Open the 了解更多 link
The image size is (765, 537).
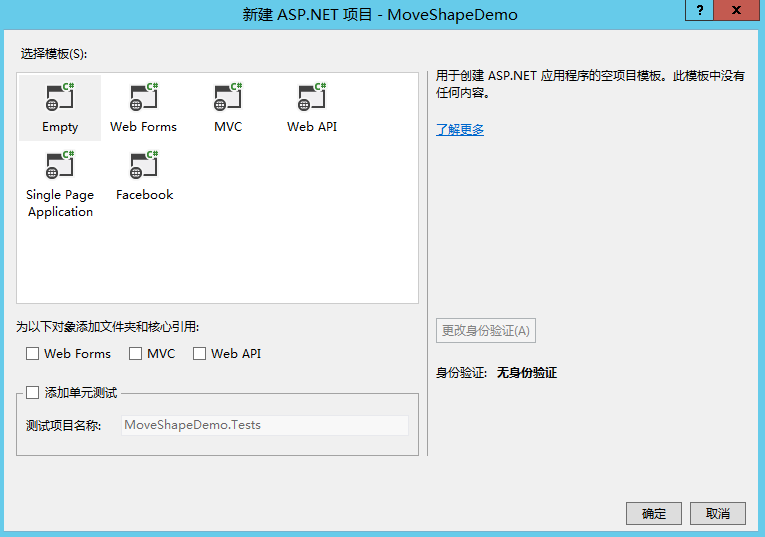click(x=460, y=129)
